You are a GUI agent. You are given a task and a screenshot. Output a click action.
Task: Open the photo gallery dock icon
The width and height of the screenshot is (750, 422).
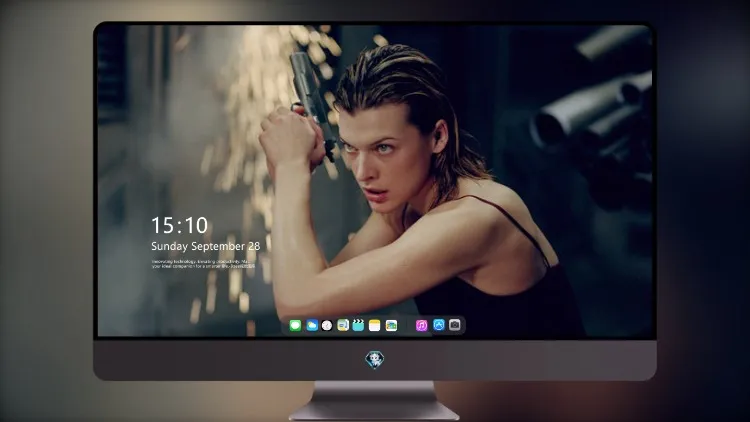point(391,325)
